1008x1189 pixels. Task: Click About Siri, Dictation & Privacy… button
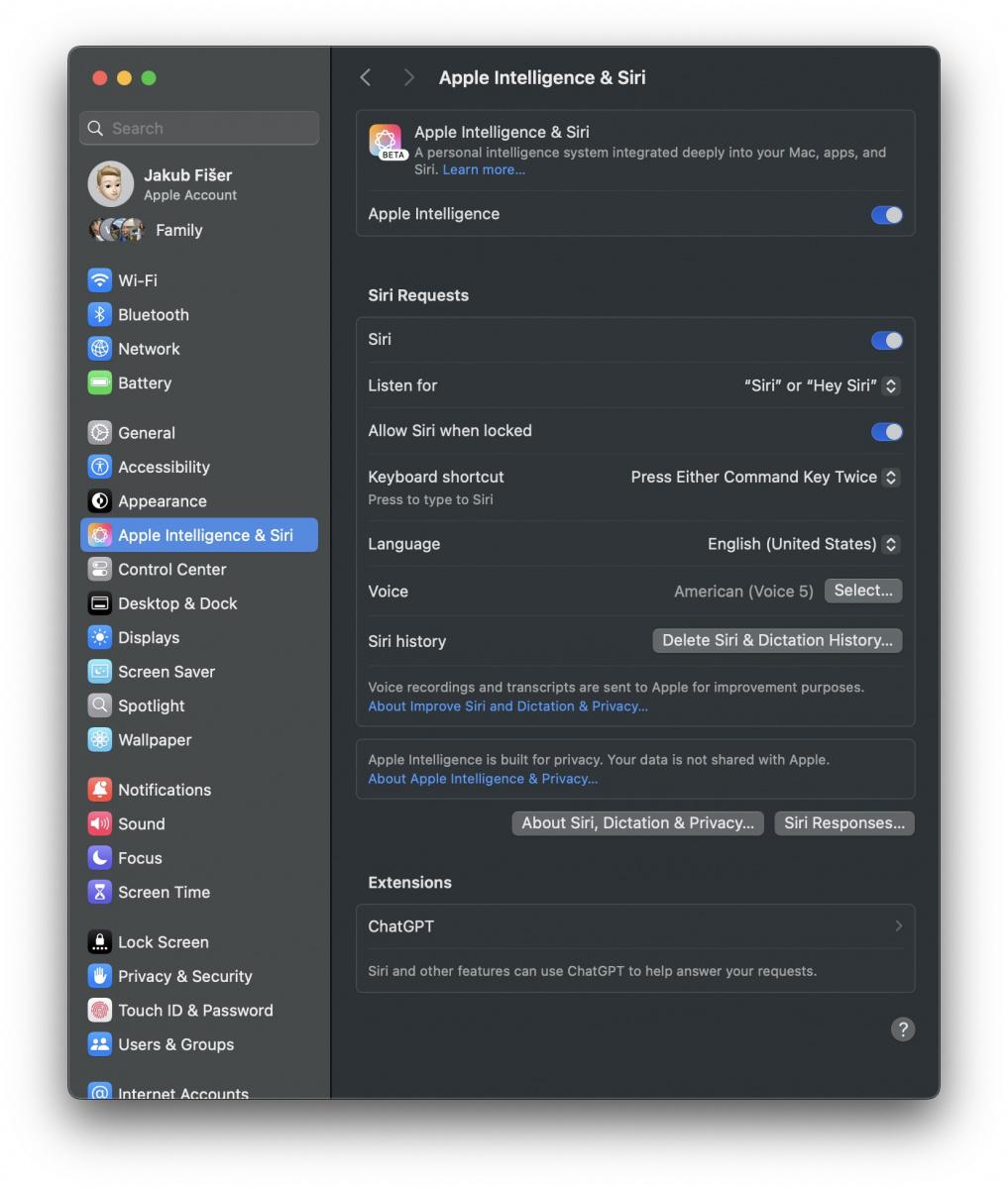[x=637, y=823]
